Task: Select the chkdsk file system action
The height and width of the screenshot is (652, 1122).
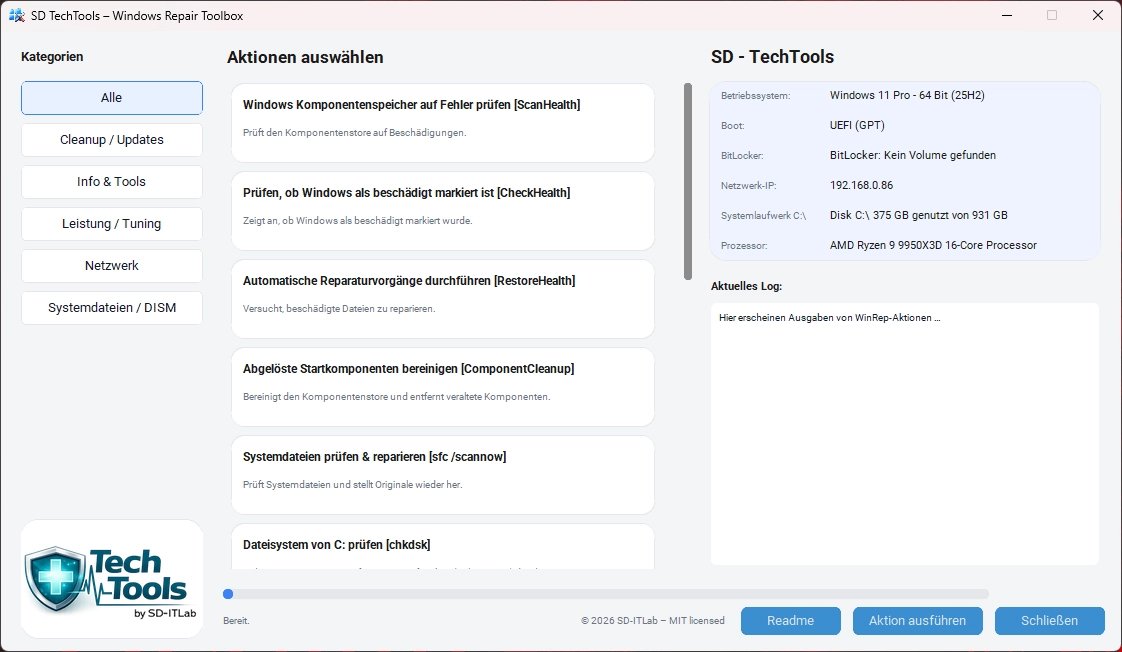Action: pos(442,547)
